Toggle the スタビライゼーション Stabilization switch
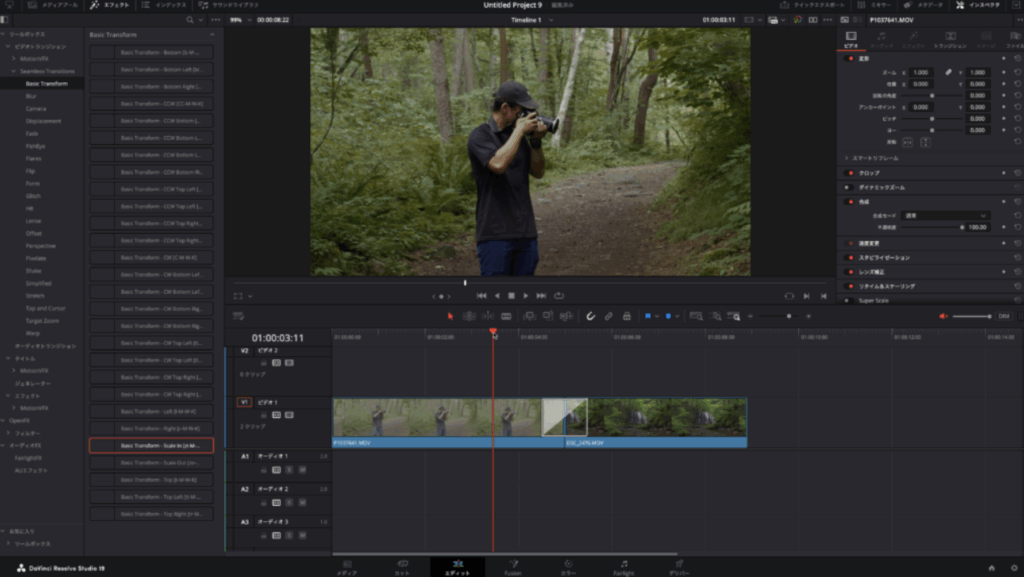 point(850,258)
